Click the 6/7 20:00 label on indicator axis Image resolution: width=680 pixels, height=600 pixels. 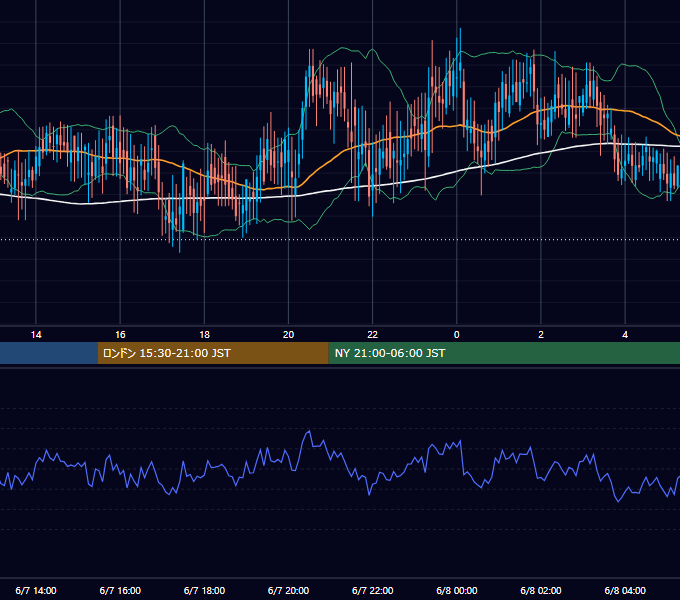[288, 590]
